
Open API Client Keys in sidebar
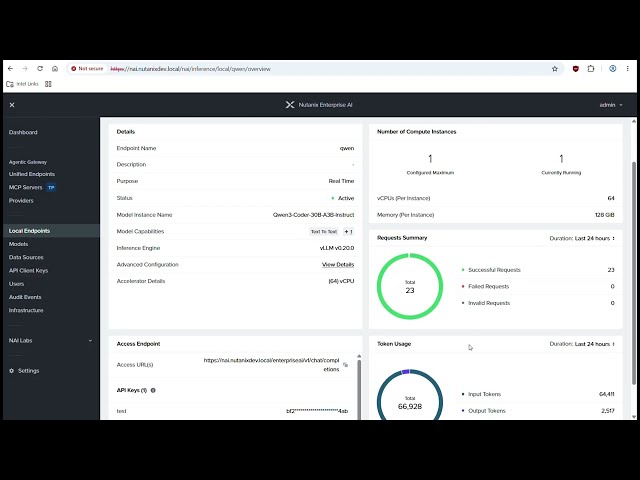click(28, 270)
